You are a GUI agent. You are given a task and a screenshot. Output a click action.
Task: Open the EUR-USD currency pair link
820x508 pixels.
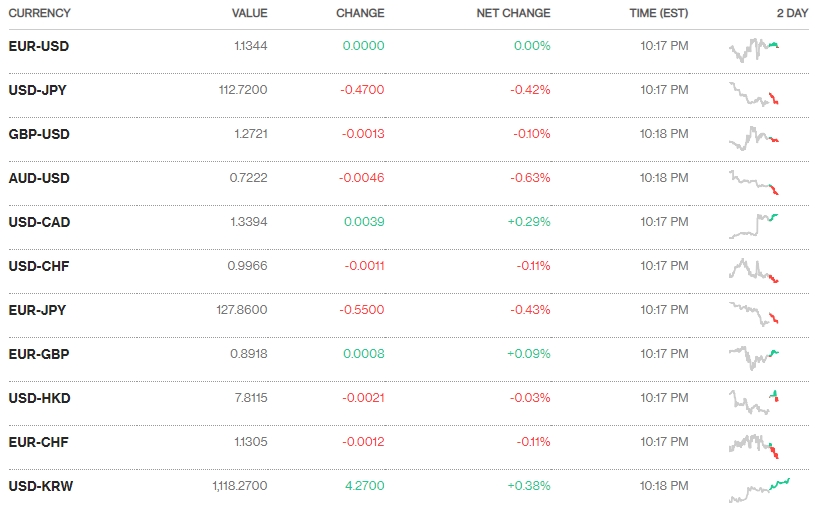38,46
